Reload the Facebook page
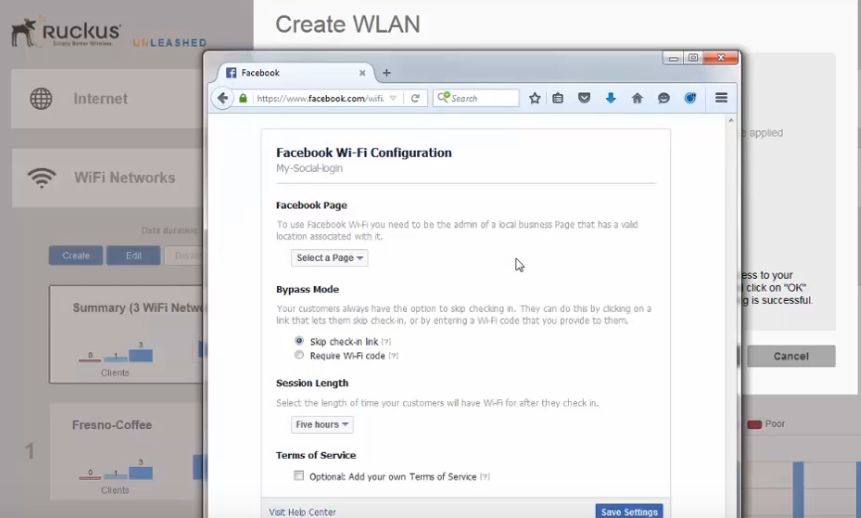 pyautogui.click(x=415, y=98)
